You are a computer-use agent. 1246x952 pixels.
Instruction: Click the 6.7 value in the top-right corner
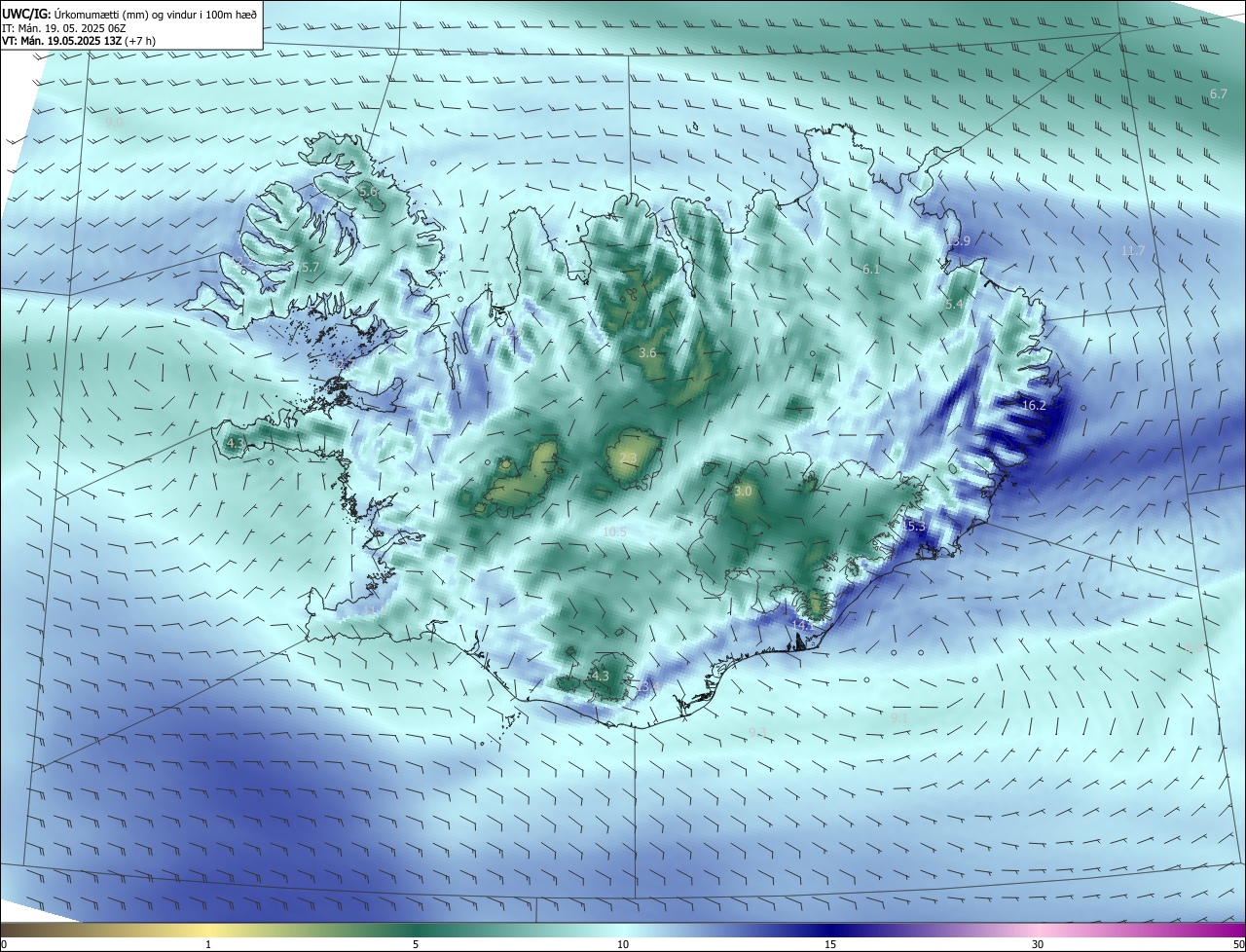(x=1219, y=93)
